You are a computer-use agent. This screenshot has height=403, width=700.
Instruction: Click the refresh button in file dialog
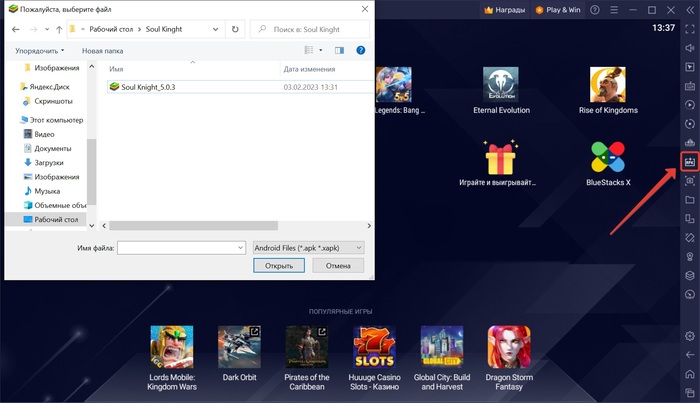click(235, 29)
